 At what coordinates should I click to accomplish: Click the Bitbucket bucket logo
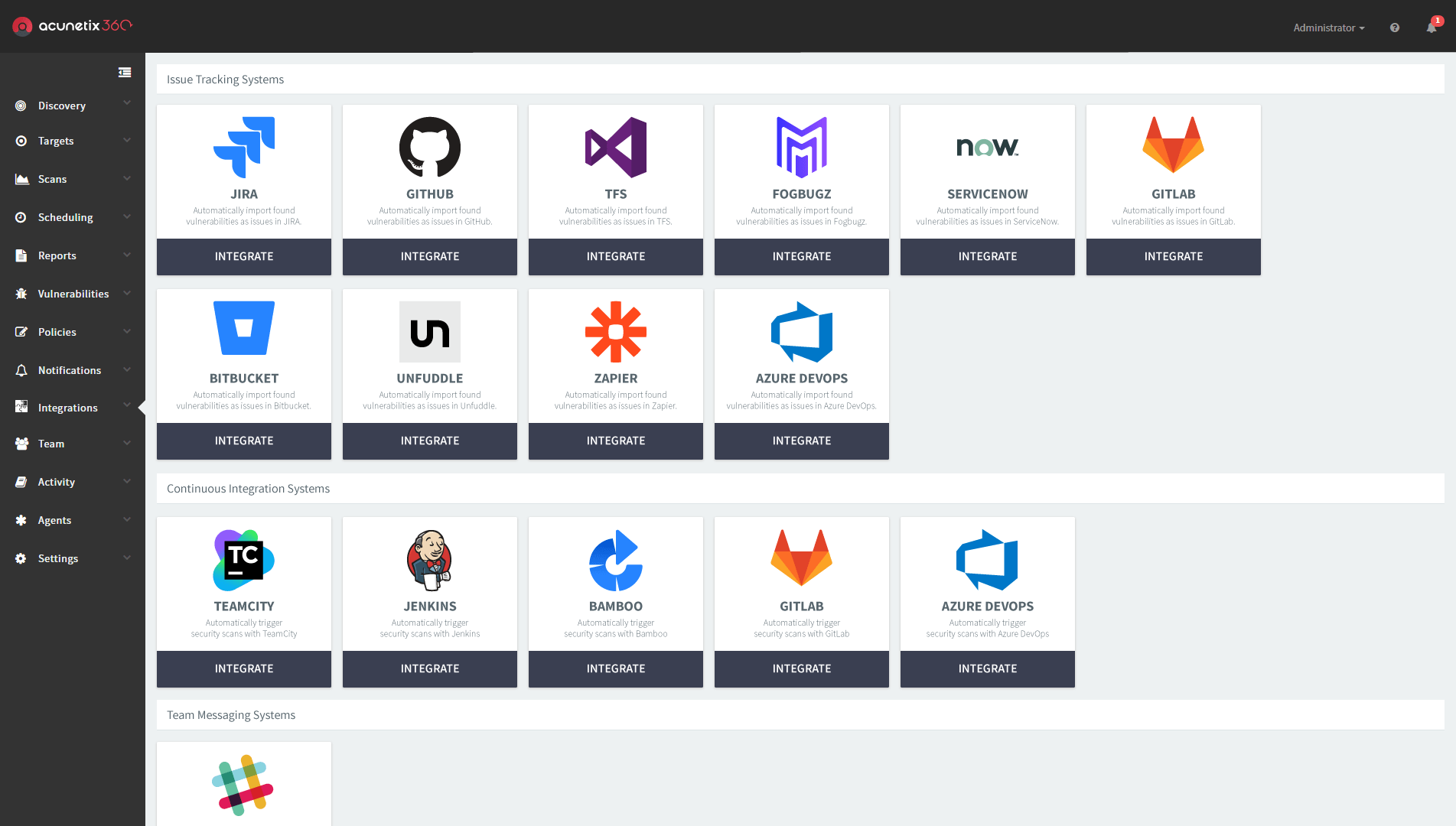tap(243, 327)
